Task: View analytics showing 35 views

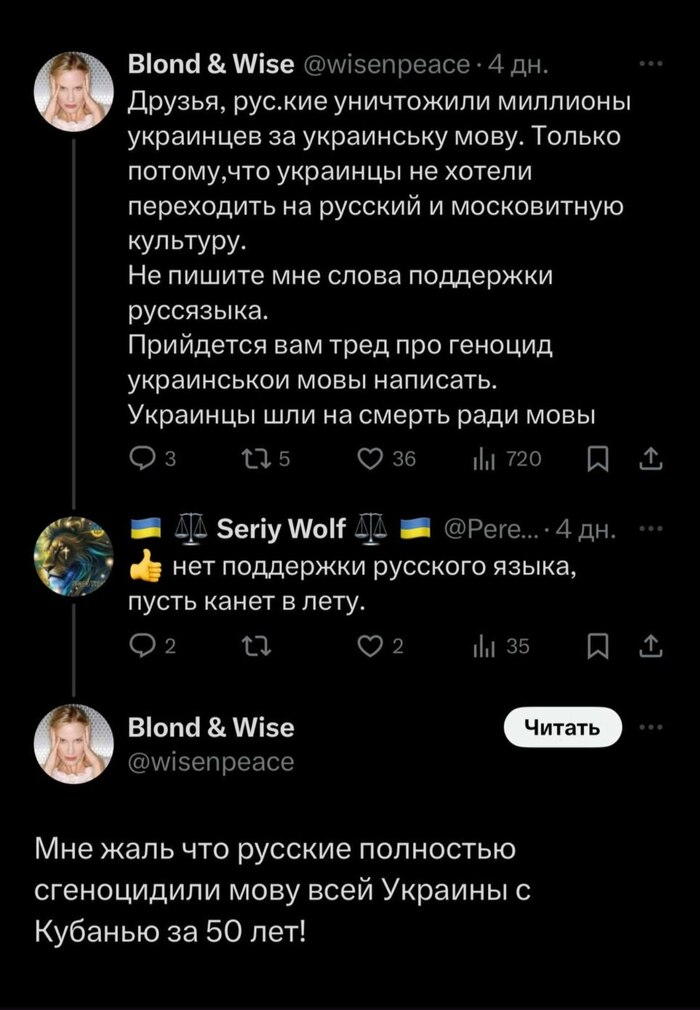Action: coord(487,647)
